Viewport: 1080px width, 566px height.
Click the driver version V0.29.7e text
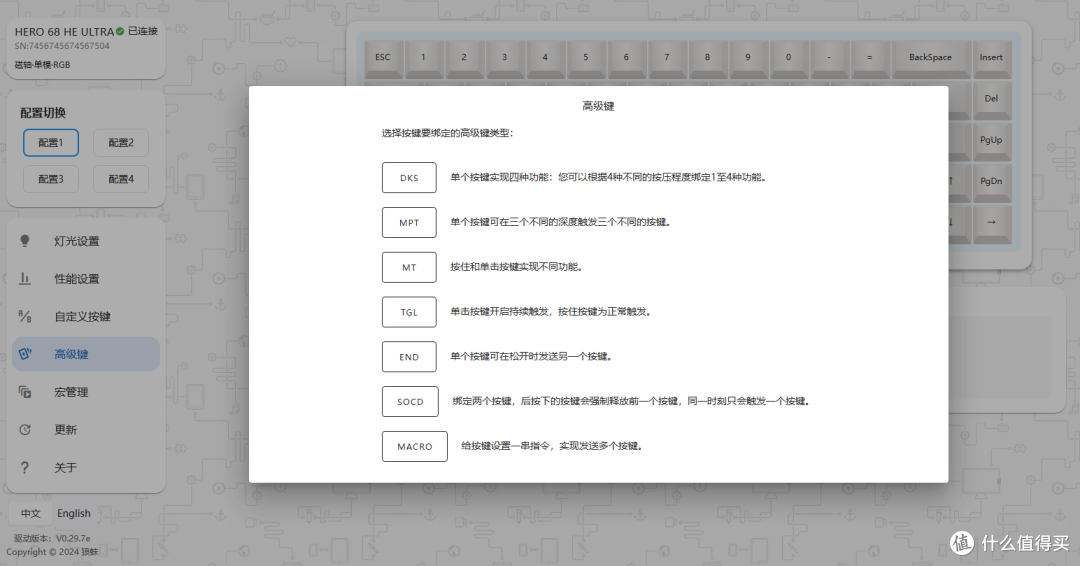pyautogui.click(x=52, y=538)
